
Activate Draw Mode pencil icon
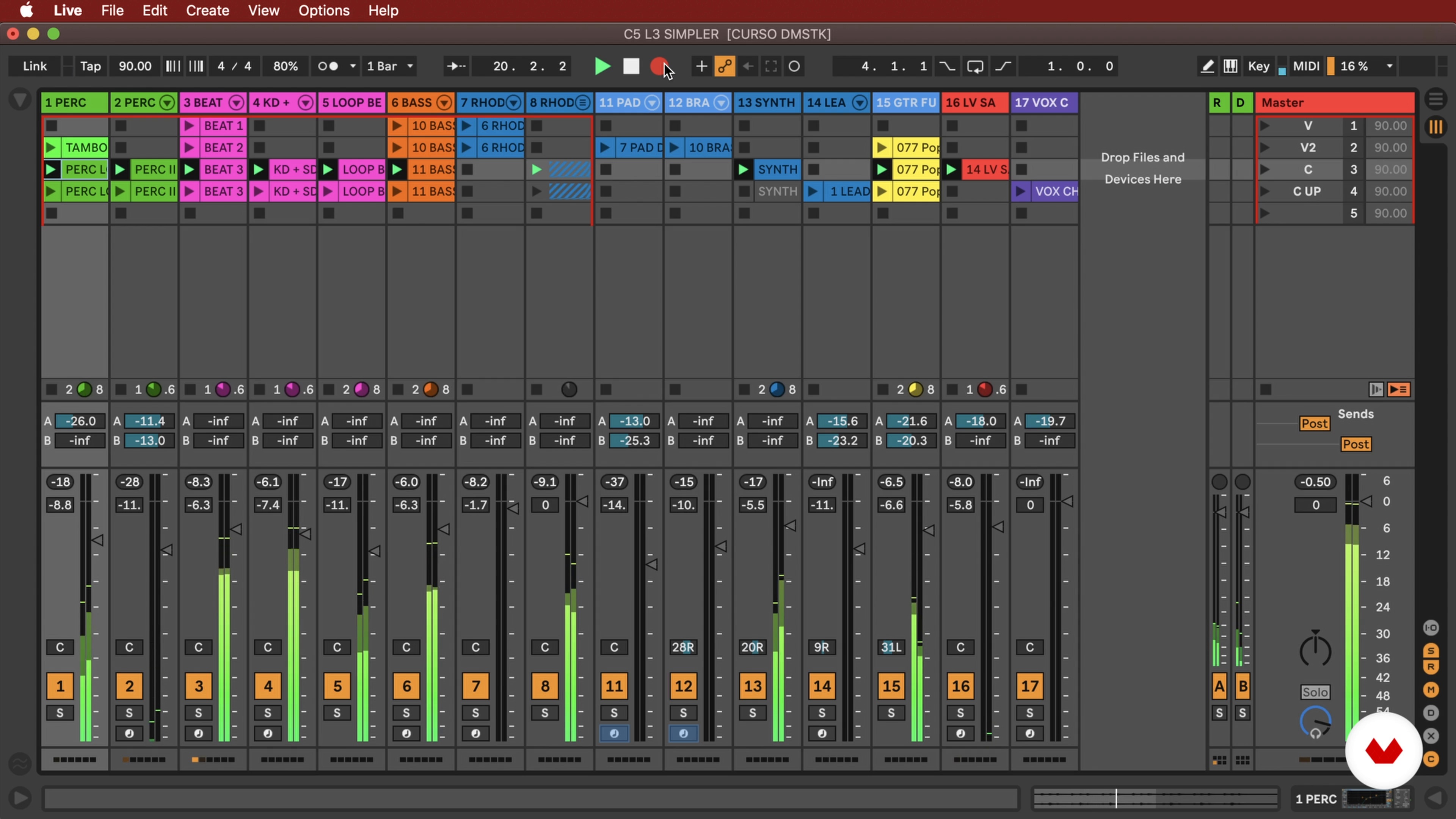tap(1207, 66)
